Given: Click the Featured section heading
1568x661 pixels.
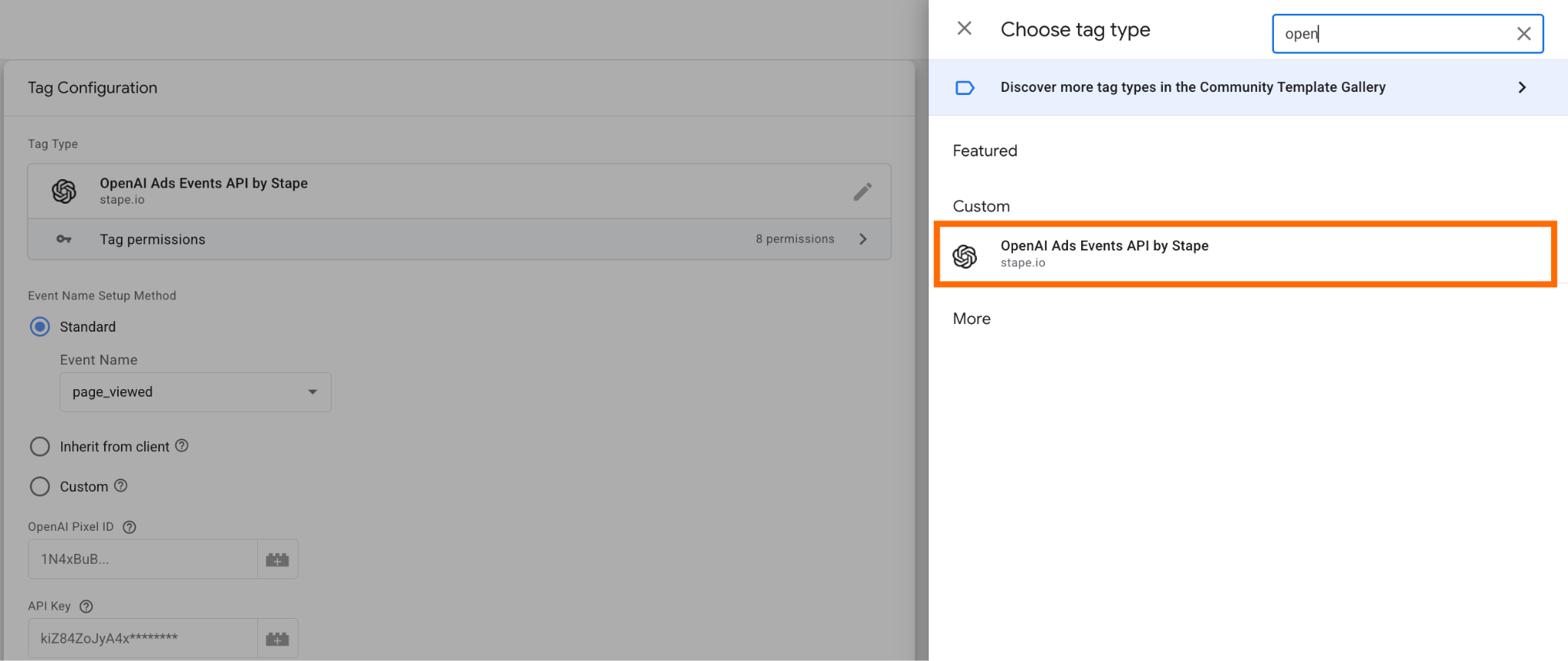Looking at the screenshot, I should [x=985, y=151].
